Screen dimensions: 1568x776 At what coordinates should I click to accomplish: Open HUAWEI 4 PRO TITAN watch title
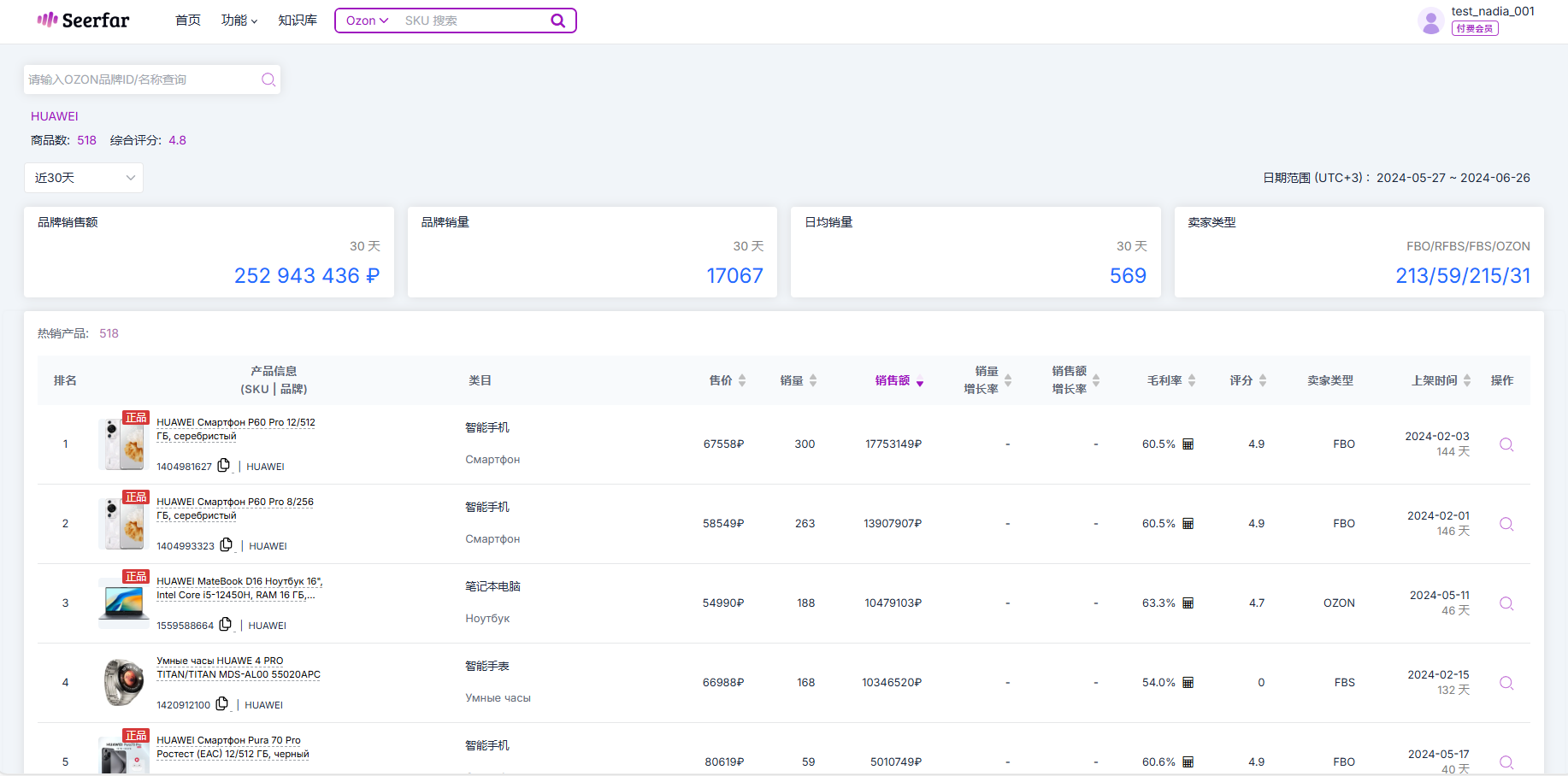[239, 667]
